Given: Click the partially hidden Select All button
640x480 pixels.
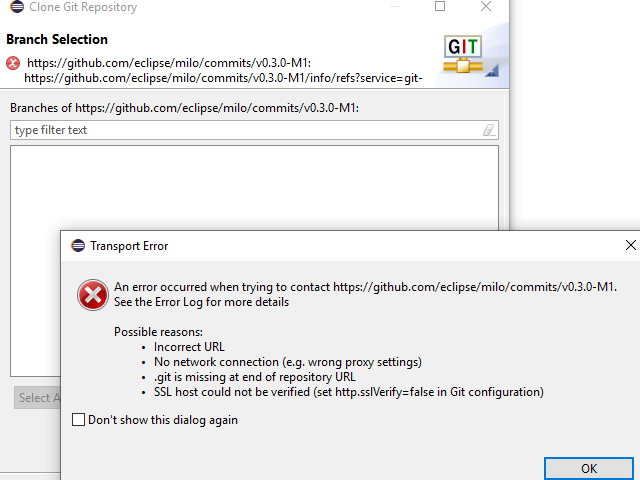Looking at the screenshot, I should tap(36, 398).
